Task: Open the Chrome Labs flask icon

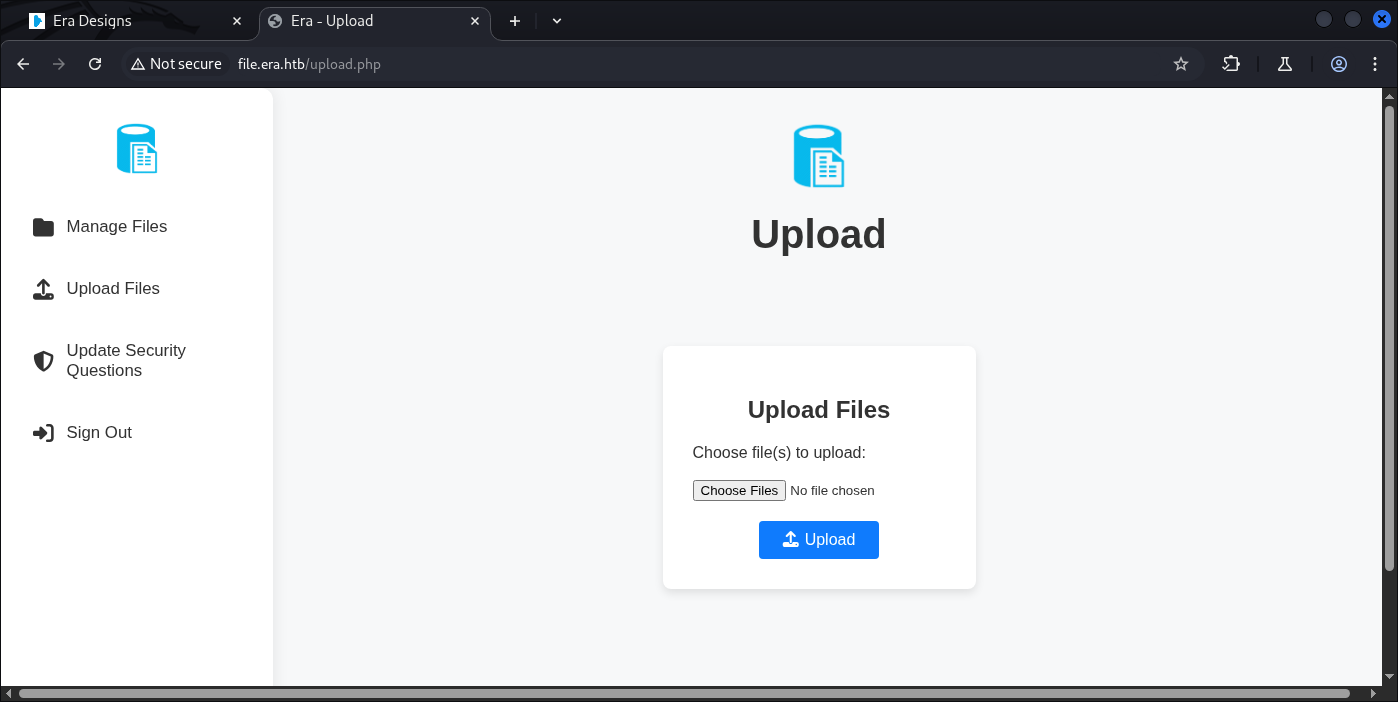Action: click(1285, 64)
